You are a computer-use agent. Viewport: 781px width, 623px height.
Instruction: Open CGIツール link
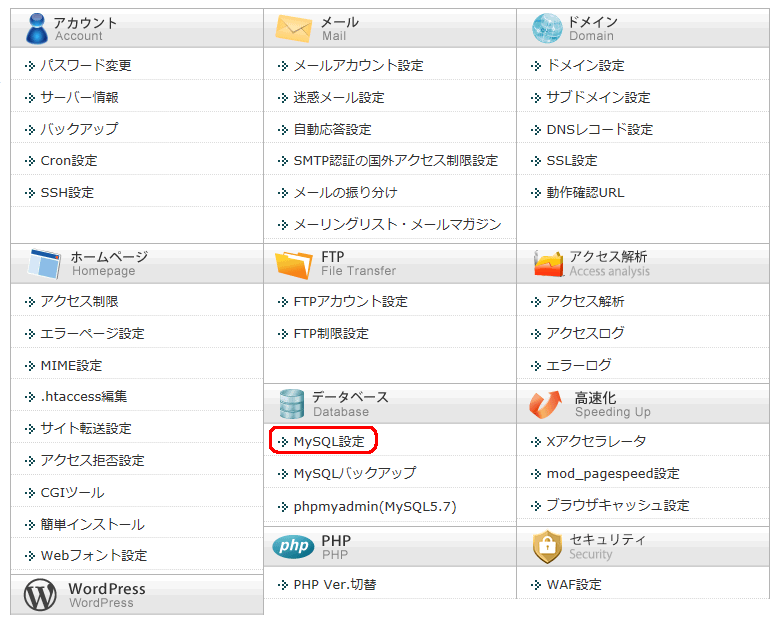point(72,493)
